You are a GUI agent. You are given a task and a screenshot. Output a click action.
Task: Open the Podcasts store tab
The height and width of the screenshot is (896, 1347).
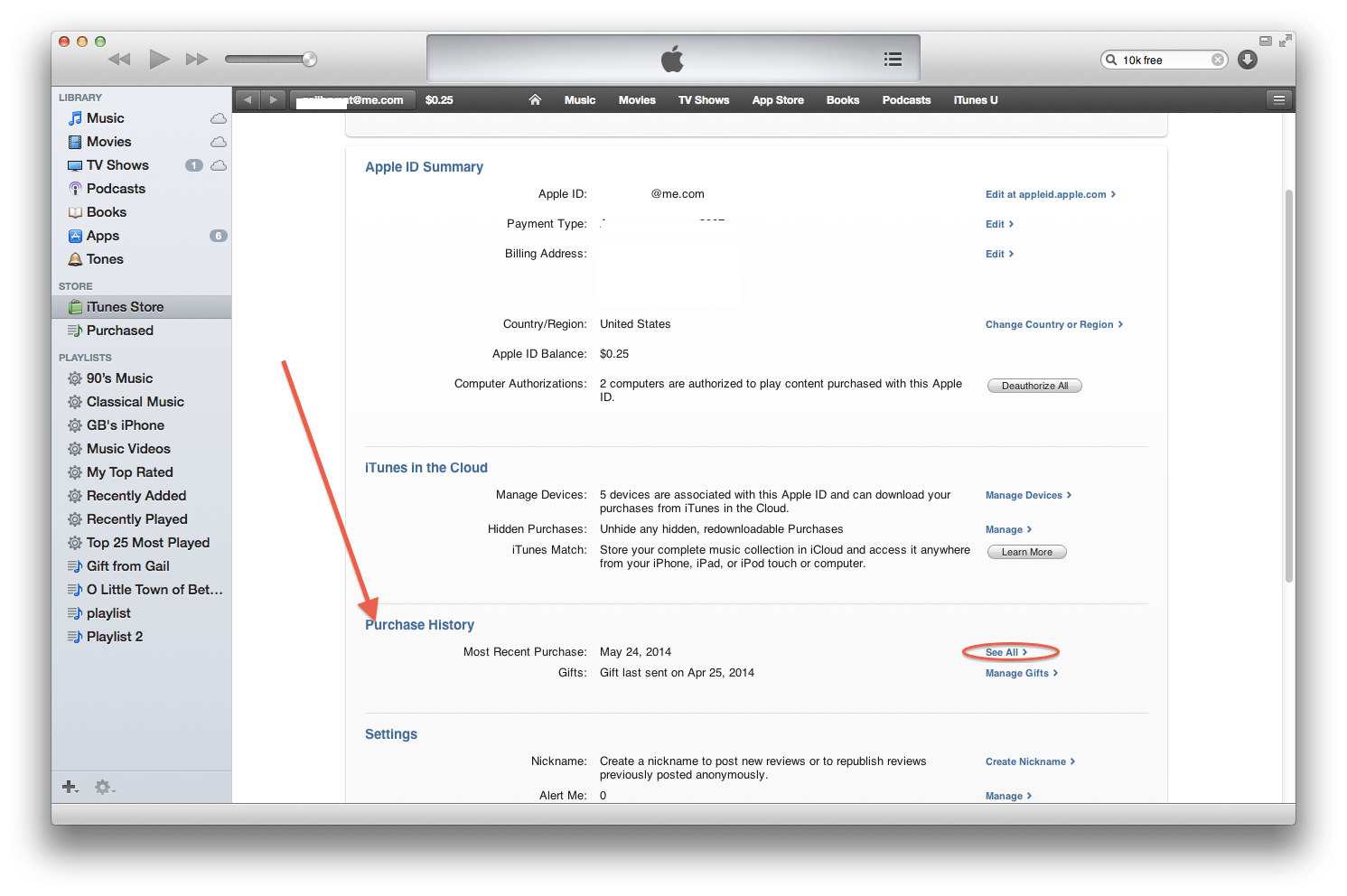pos(906,100)
